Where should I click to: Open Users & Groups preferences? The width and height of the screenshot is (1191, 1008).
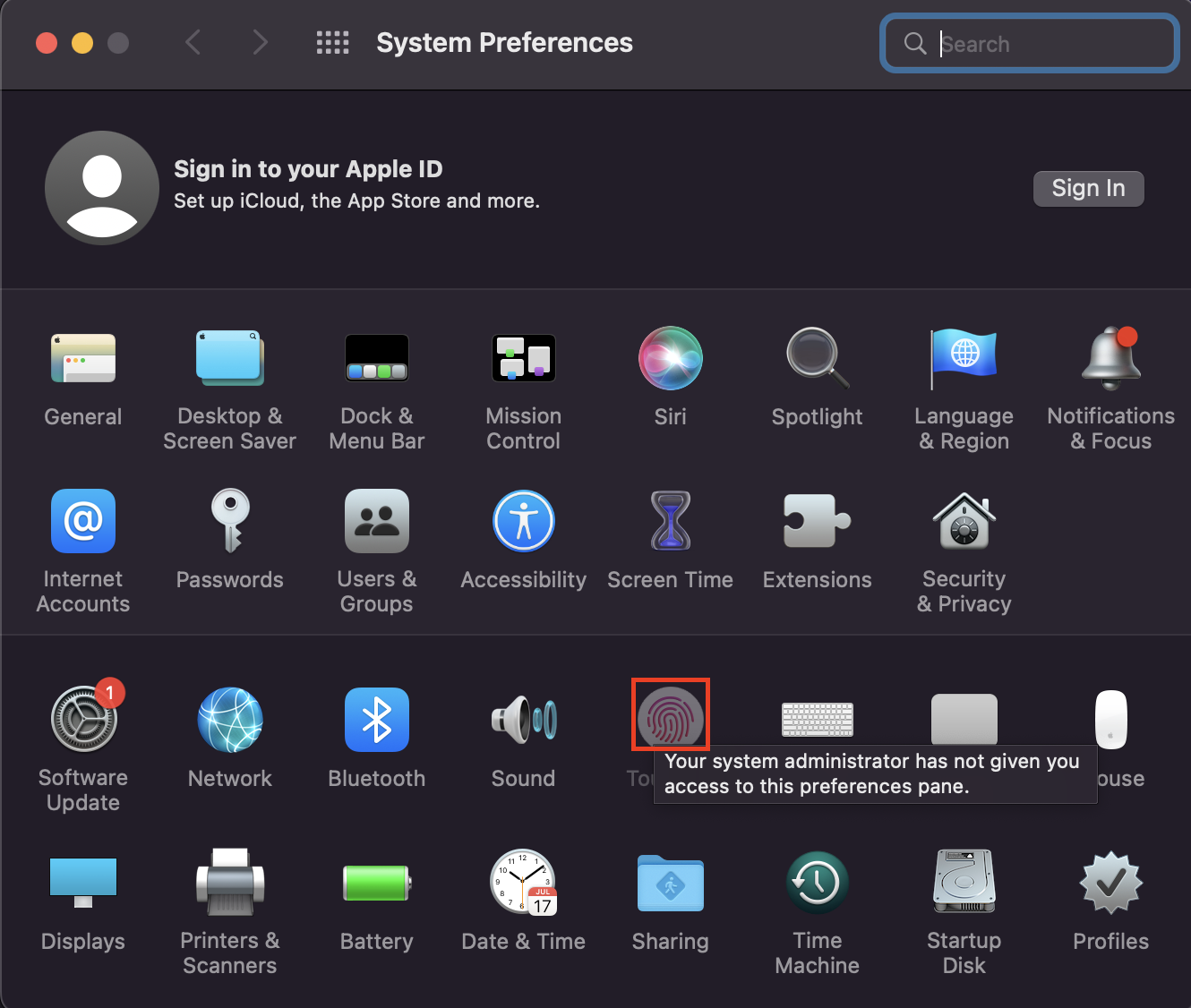[x=377, y=521]
